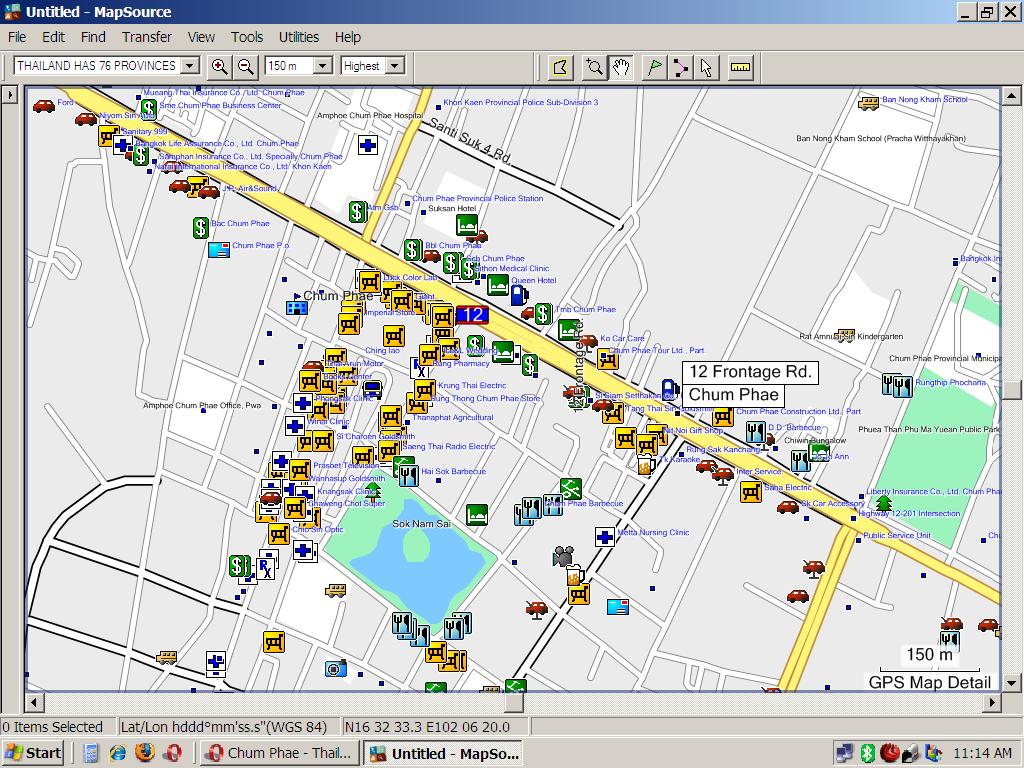Image resolution: width=1024 pixels, height=768 pixels.
Task: Click the Suksan Hotel lodging icon
Action: tap(466, 225)
